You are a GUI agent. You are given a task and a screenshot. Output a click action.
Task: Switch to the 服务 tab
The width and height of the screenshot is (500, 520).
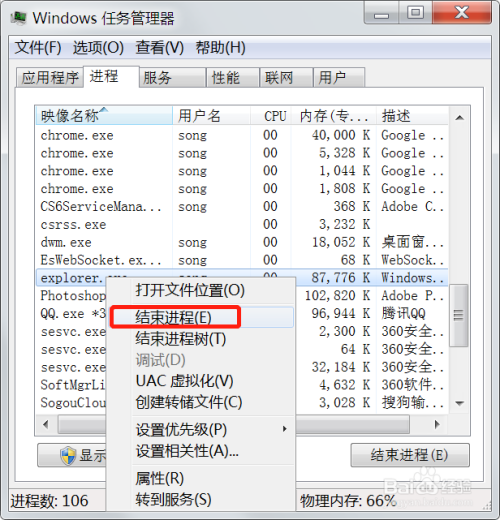coord(172,78)
